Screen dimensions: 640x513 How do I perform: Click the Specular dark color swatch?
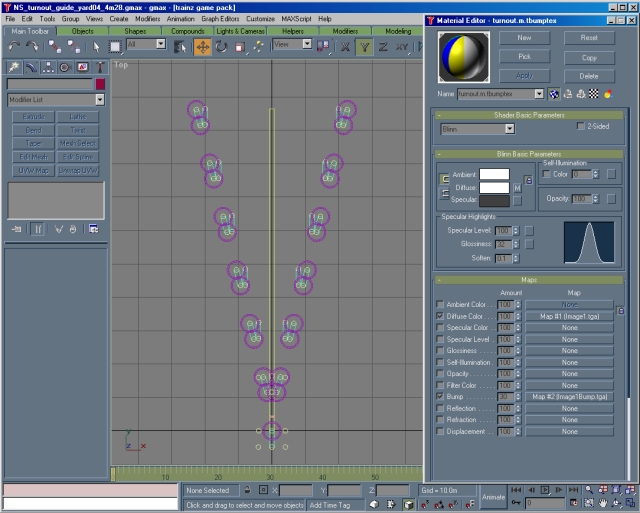tap(494, 200)
